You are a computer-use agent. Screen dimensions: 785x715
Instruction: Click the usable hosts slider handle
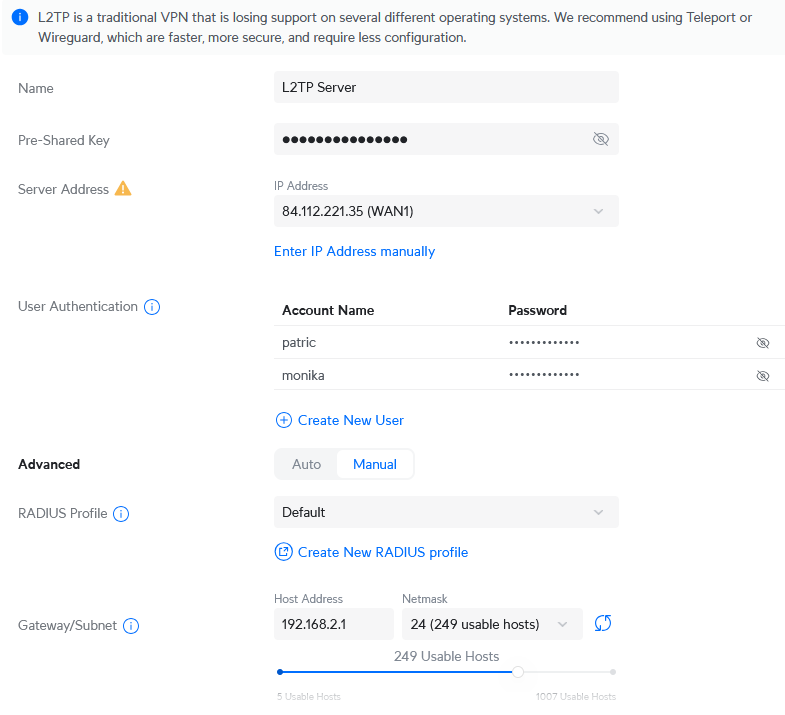click(518, 672)
